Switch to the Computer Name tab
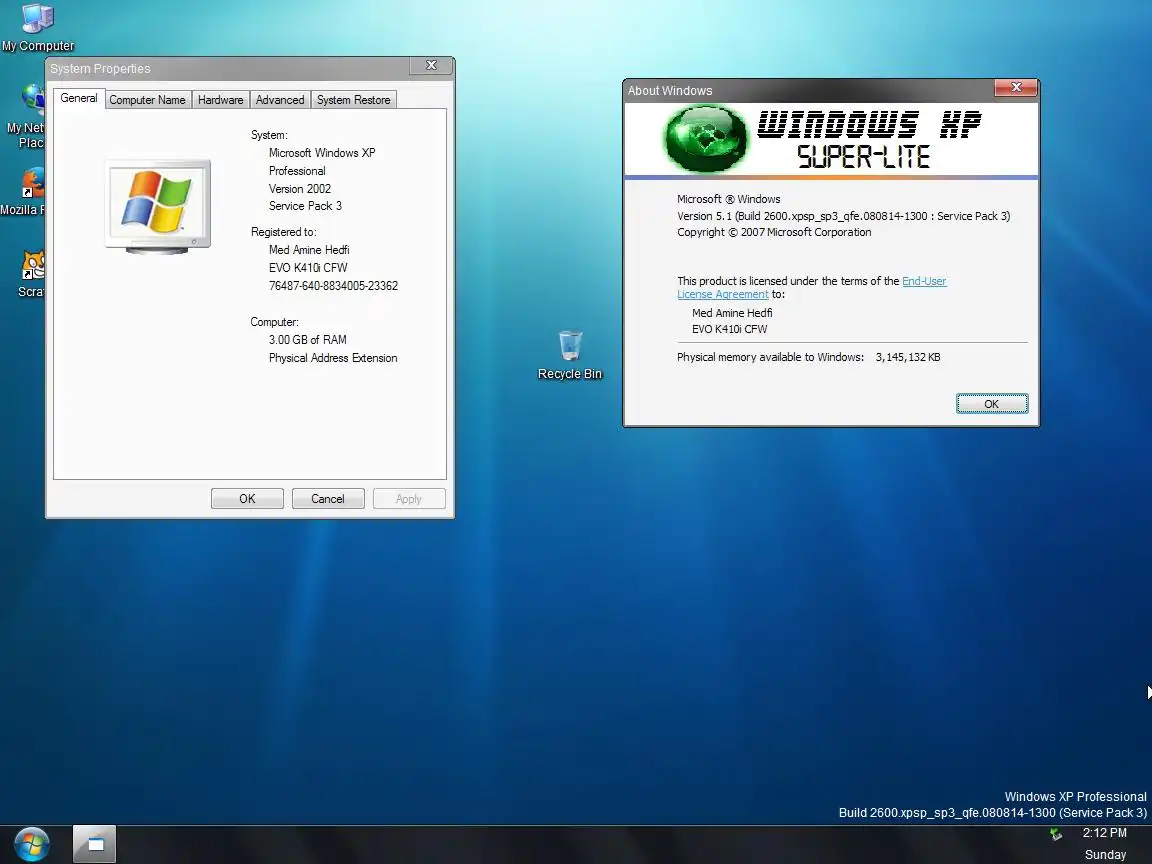The width and height of the screenshot is (1152, 864). 147,100
